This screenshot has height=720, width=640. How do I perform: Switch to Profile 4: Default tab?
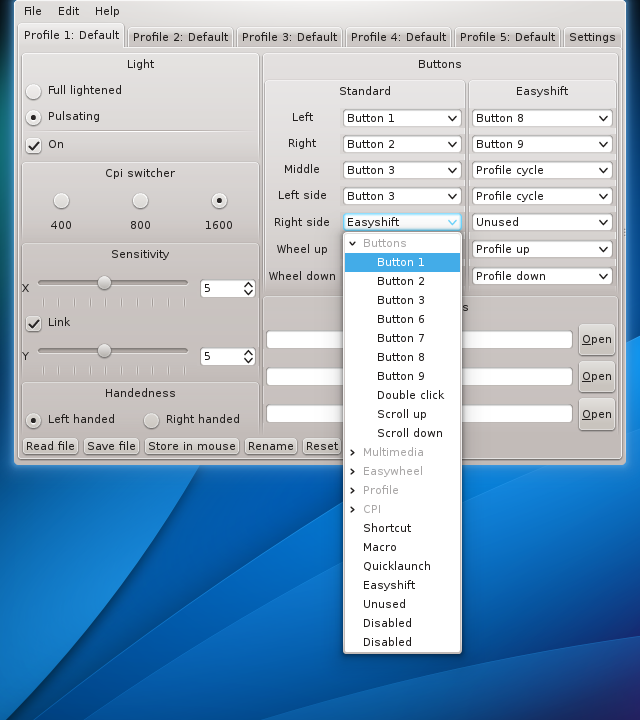tap(399, 37)
